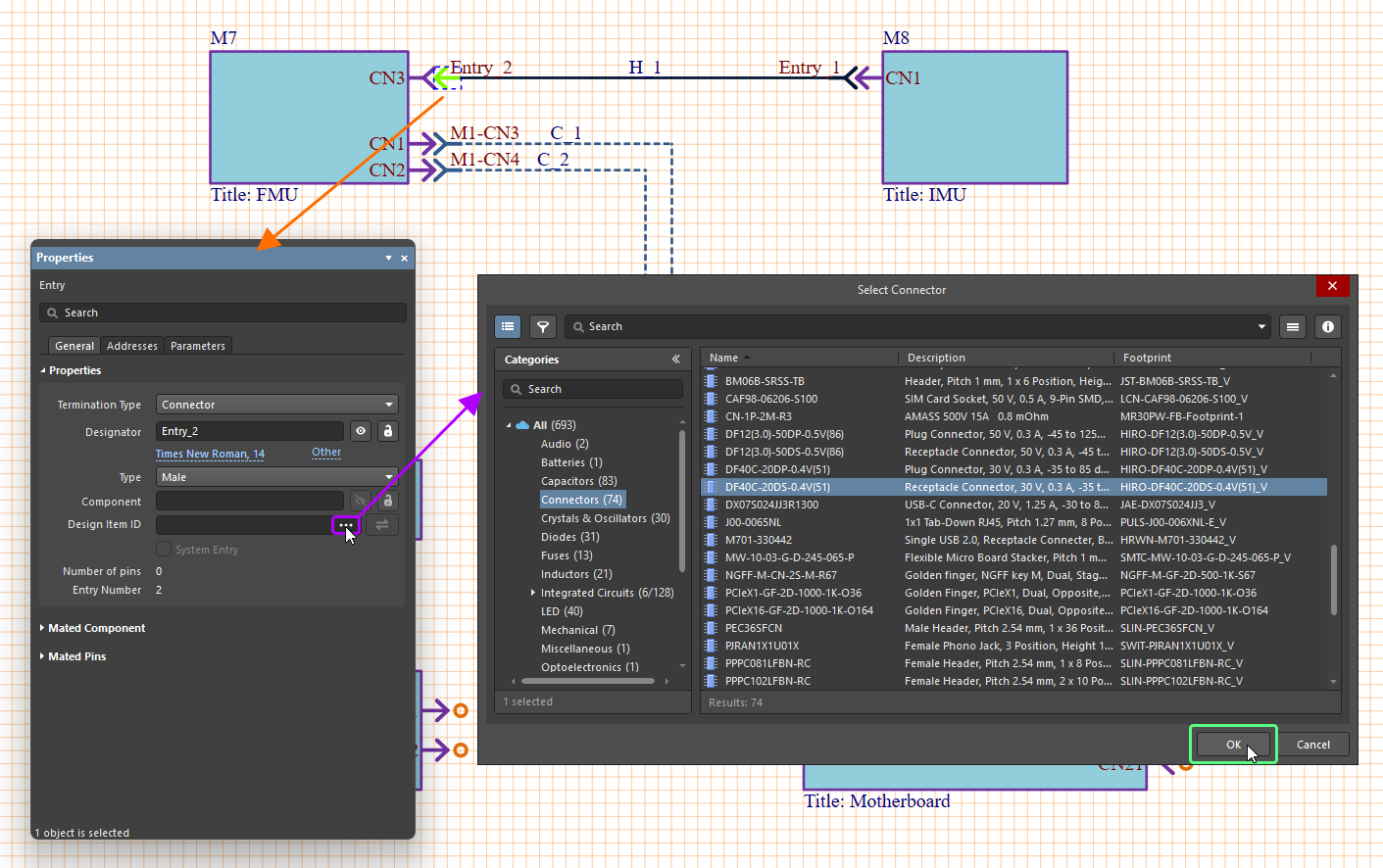Click the Times New Roman, 14 font link
This screenshot has width=1383, height=868.
point(210,454)
